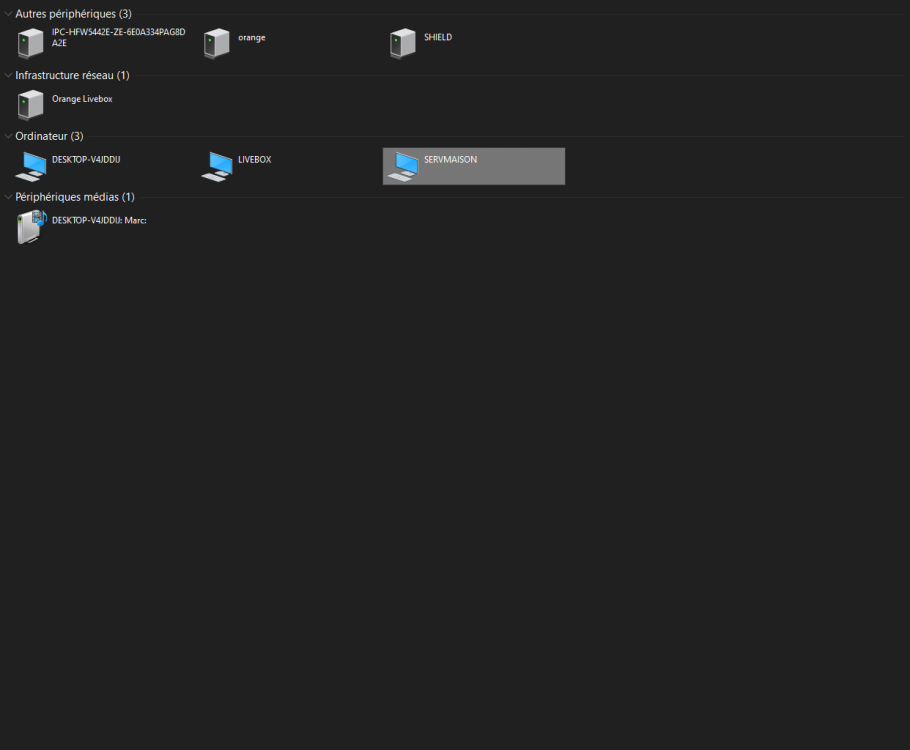Screen dimensions: 910x750
Task: Collapse the Périphériques médias group chevron
Action: point(8,197)
